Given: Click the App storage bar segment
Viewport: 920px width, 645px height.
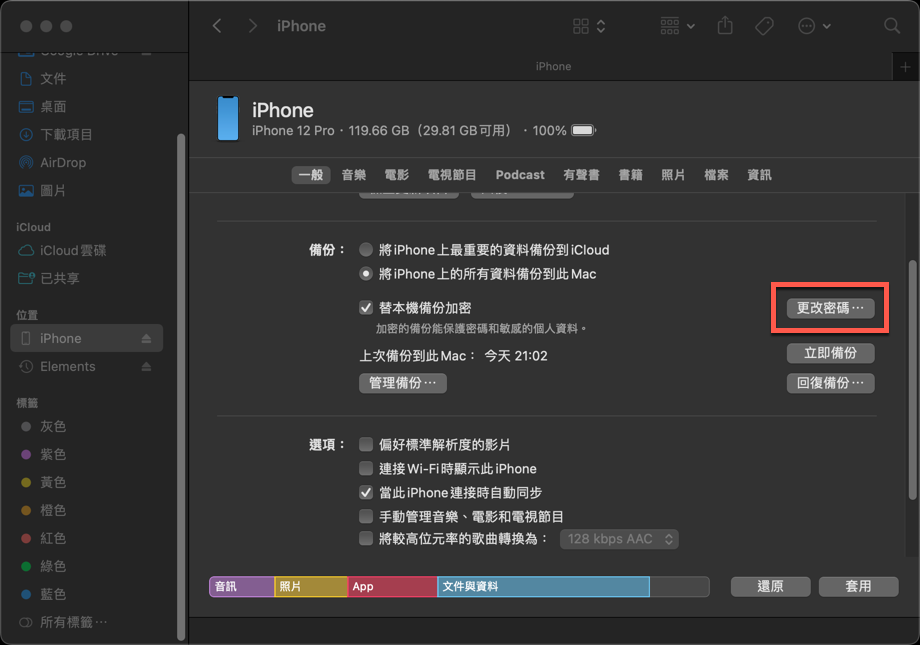Looking at the screenshot, I should [393, 587].
